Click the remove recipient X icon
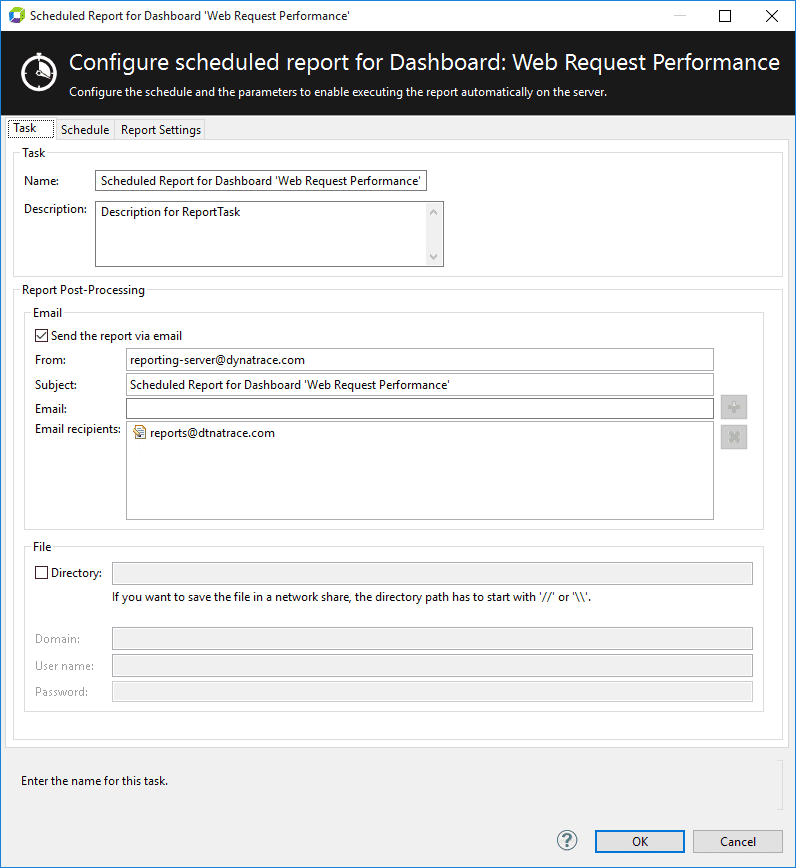The height and width of the screenshot is (868, 796). pyautogui.click(x=734, y=437)
